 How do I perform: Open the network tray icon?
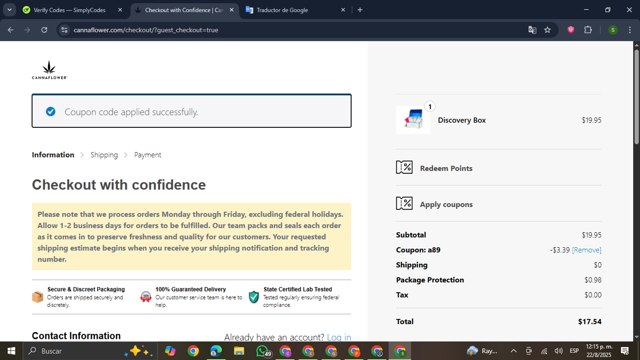pos(544,351)
